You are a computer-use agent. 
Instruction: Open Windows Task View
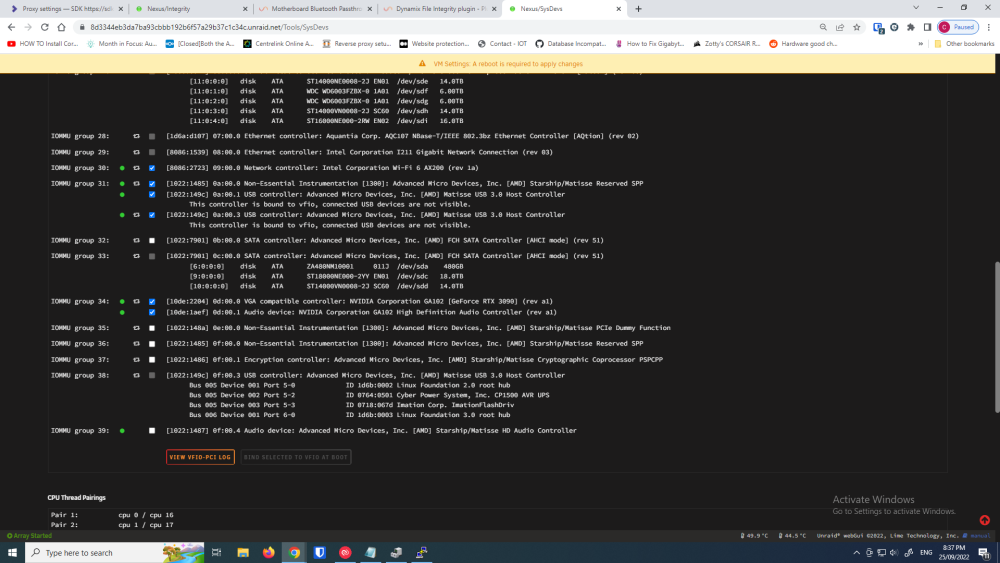click(216, 552)
